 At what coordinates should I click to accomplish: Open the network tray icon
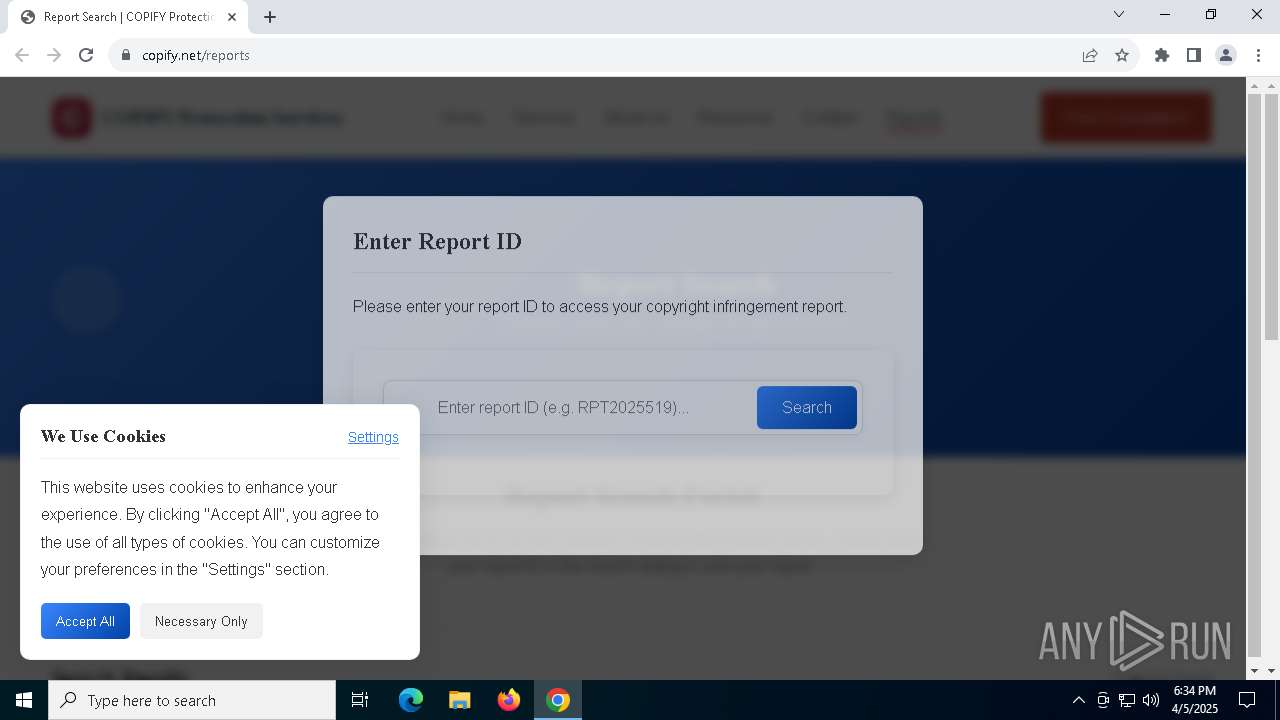(1127, 700)
